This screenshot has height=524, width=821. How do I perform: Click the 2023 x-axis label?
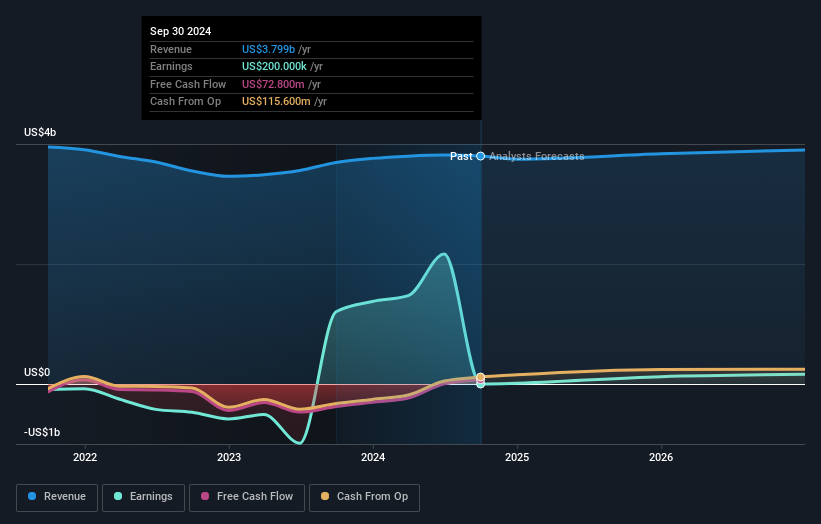pyautogui.click(x=229, y=457)
